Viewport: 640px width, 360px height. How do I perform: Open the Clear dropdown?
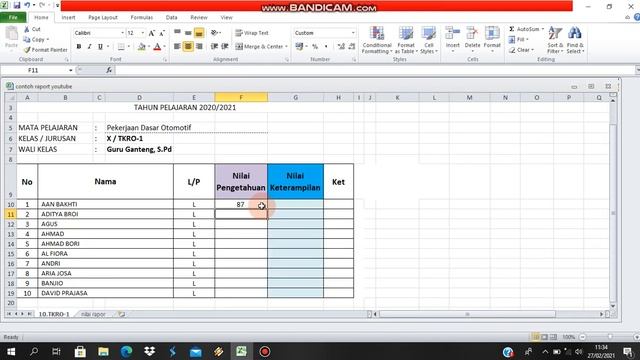coord(521,50)
